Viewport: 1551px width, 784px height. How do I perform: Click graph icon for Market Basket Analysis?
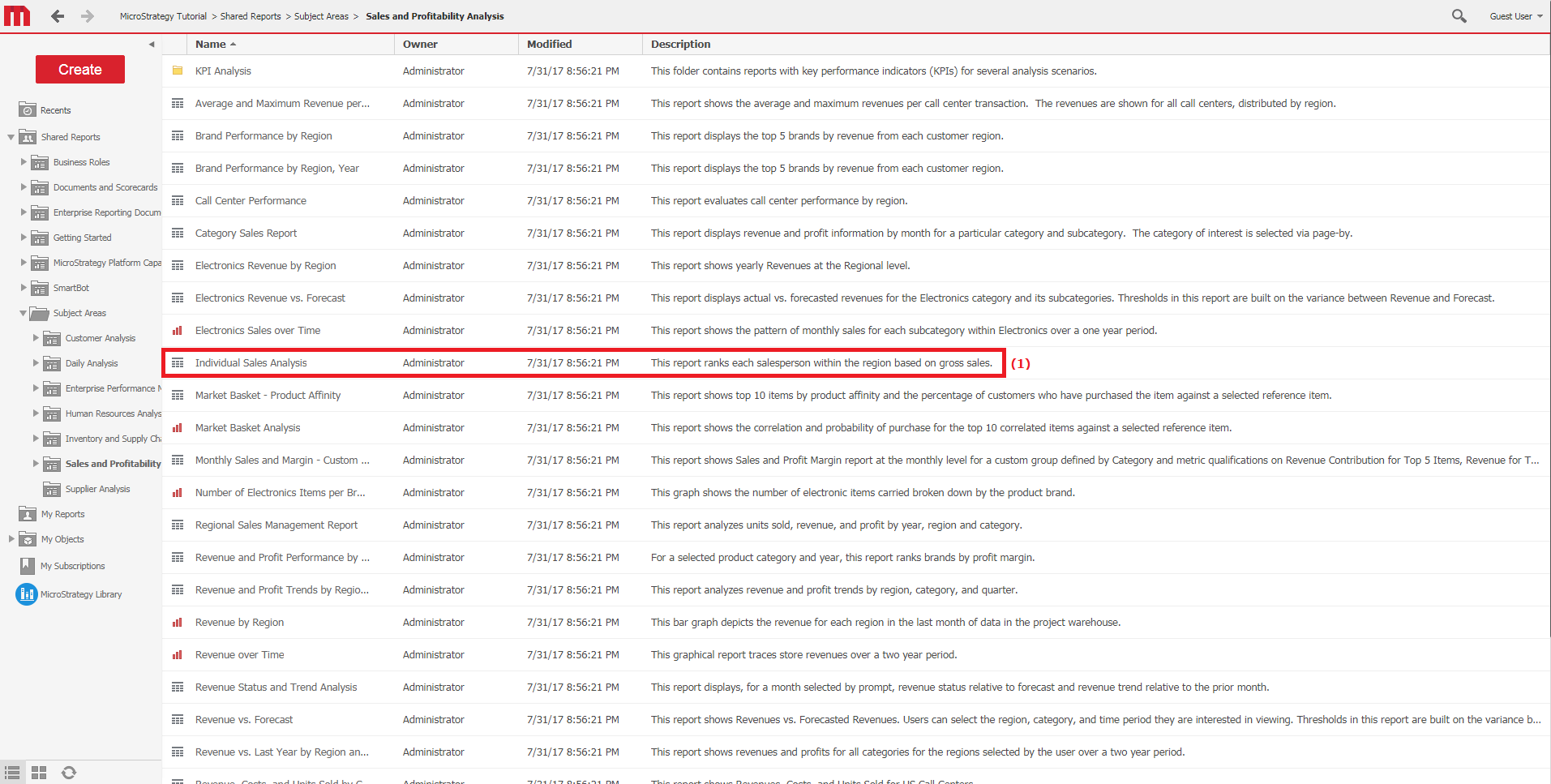(178, 427)
